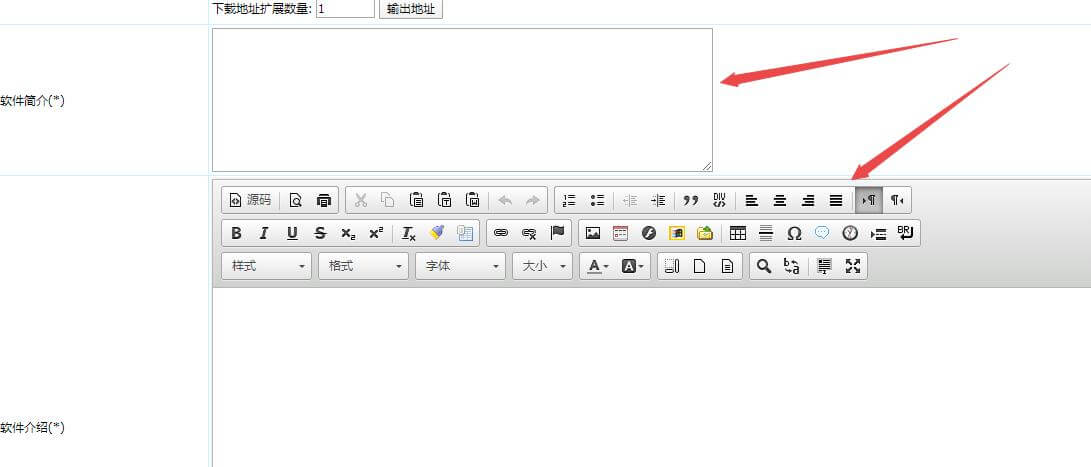This screenshot has height=467, width=1091.
Task: Create a DIV container
Action: pos(719,200)
